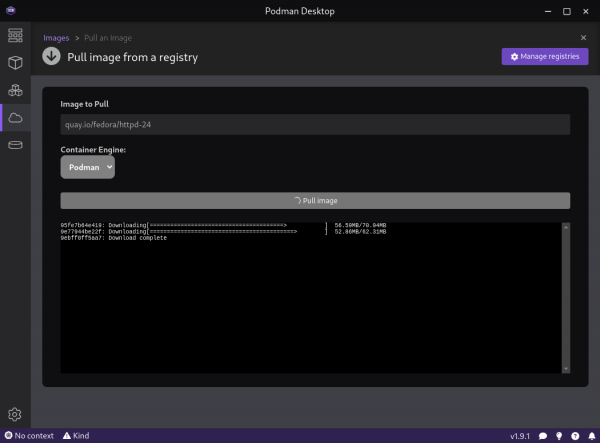Click the download arrow icon beside title
The image size is (600, 443).
[51, 56]
